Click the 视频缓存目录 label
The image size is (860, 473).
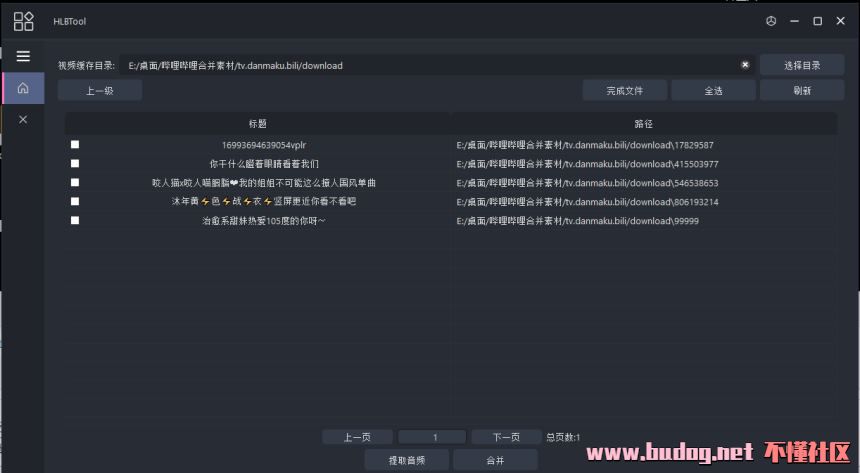86,65
